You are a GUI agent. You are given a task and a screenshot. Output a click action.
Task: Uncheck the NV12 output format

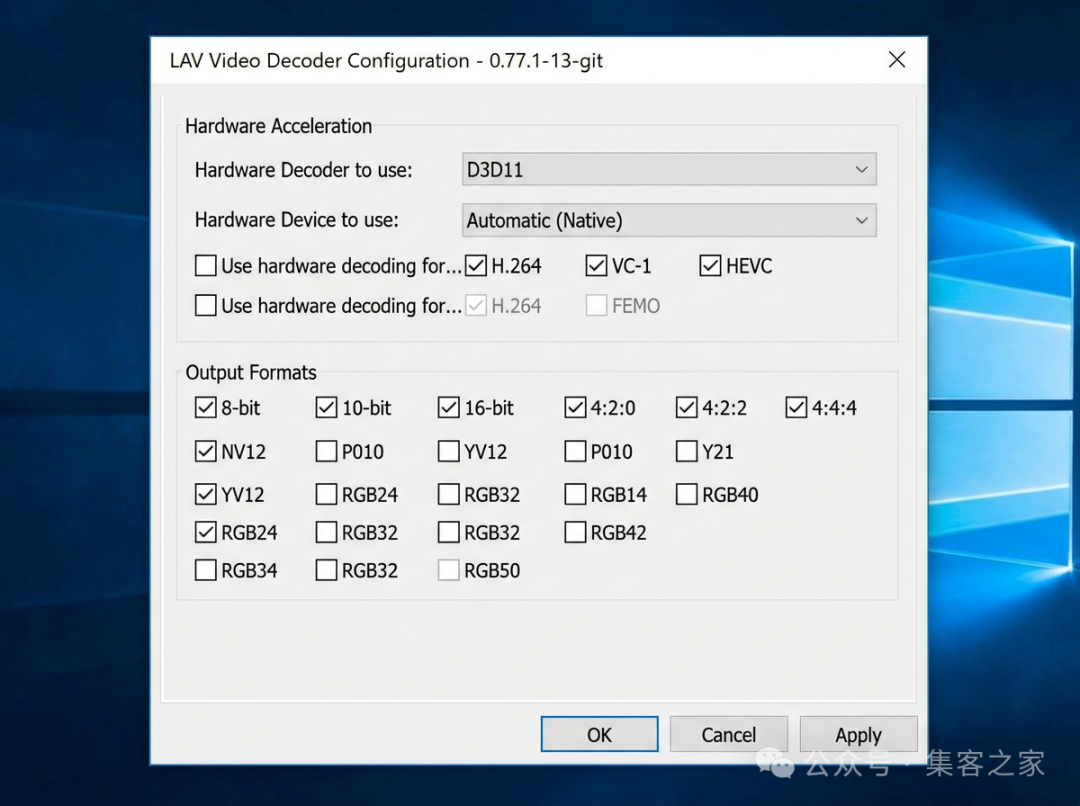206,452
